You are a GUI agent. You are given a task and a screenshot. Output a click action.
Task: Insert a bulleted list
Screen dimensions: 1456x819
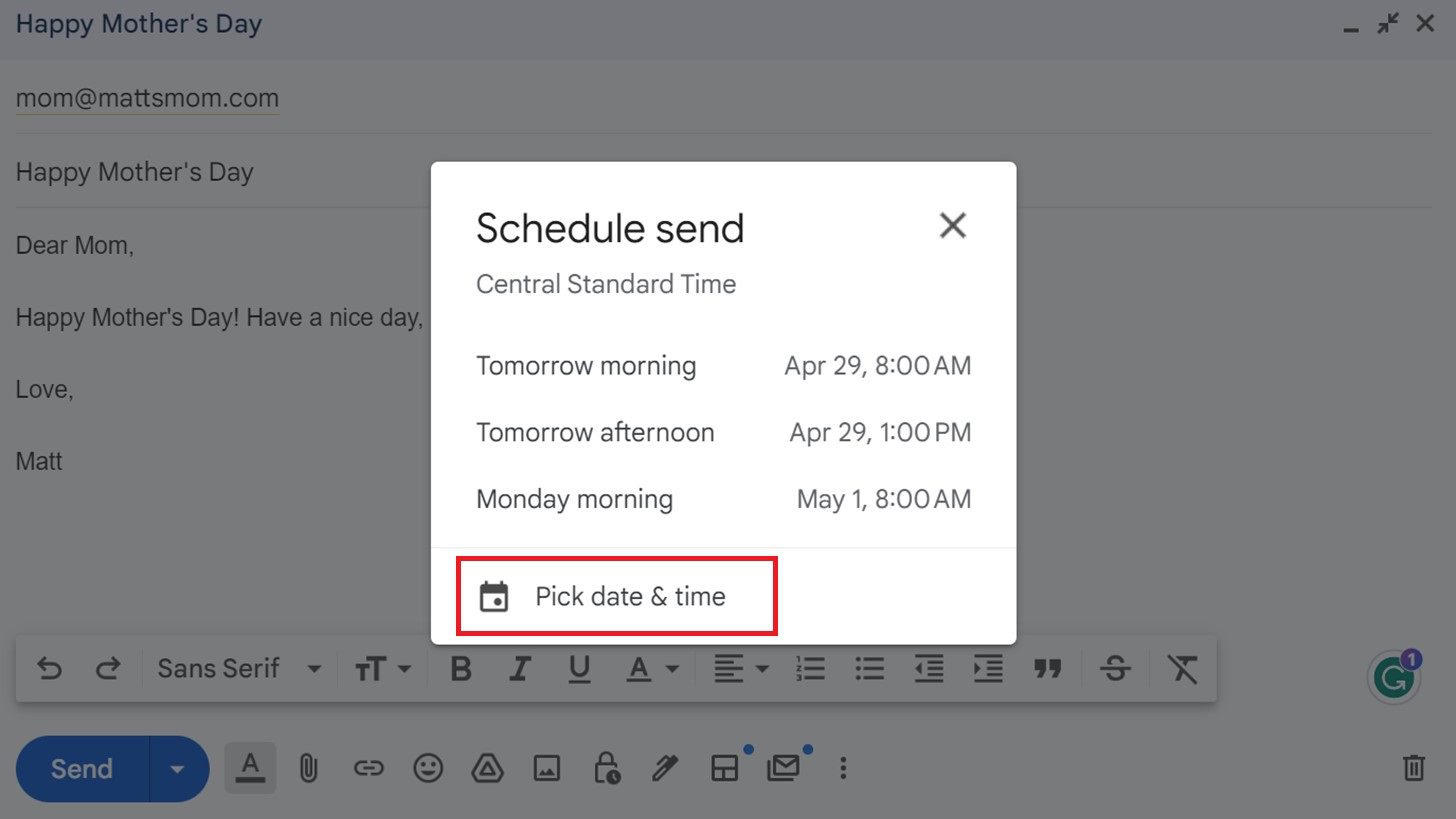(870, 669)
